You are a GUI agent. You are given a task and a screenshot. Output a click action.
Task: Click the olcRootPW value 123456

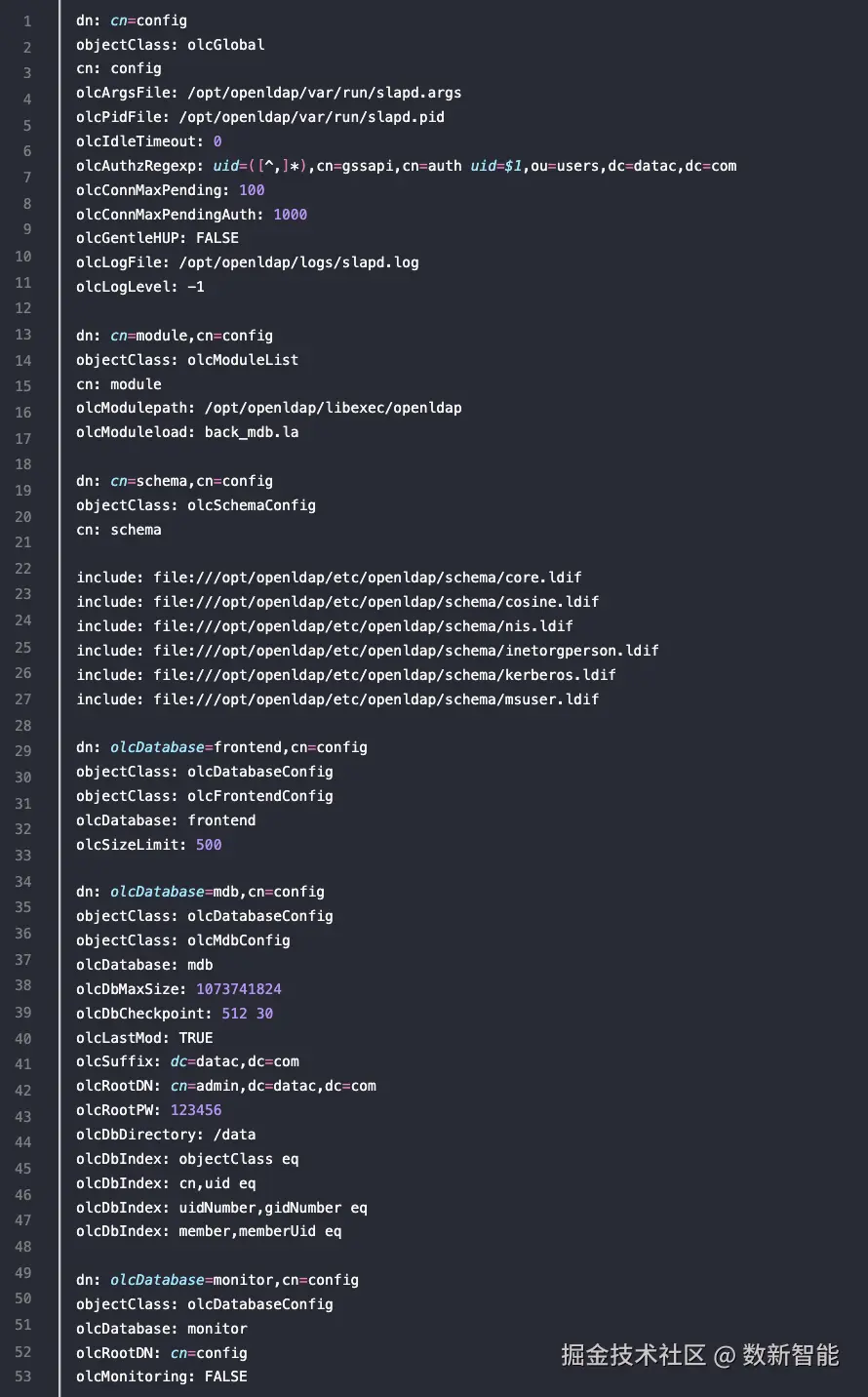(196, 1110)
